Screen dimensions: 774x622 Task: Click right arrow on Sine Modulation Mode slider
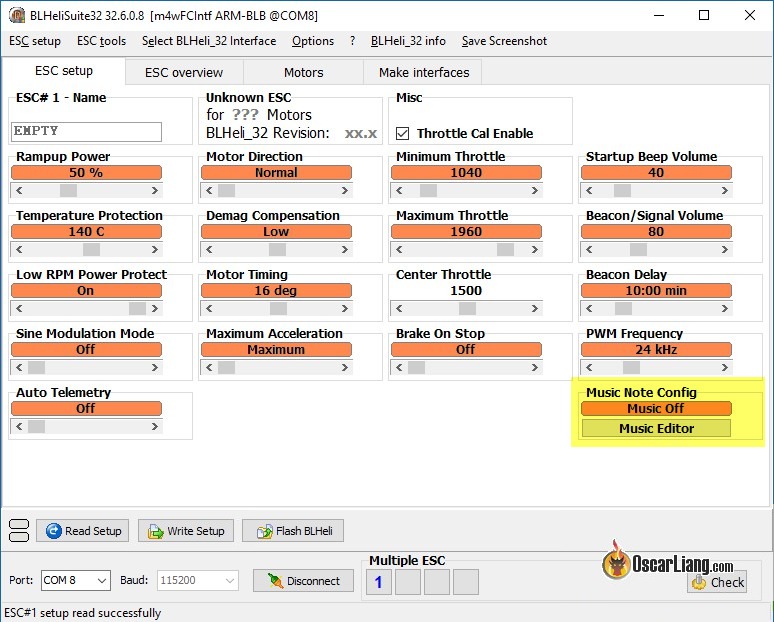point(155,367)
